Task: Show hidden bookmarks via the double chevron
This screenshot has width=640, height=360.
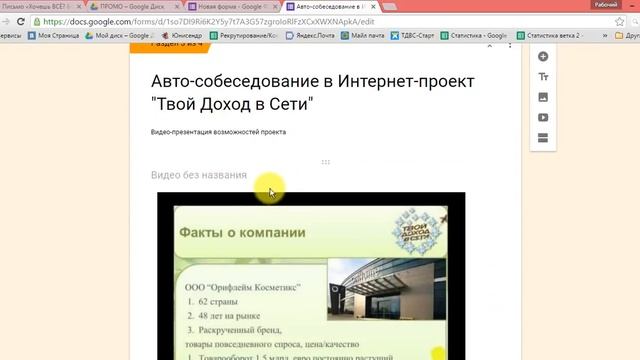Action: coord(604,36)
